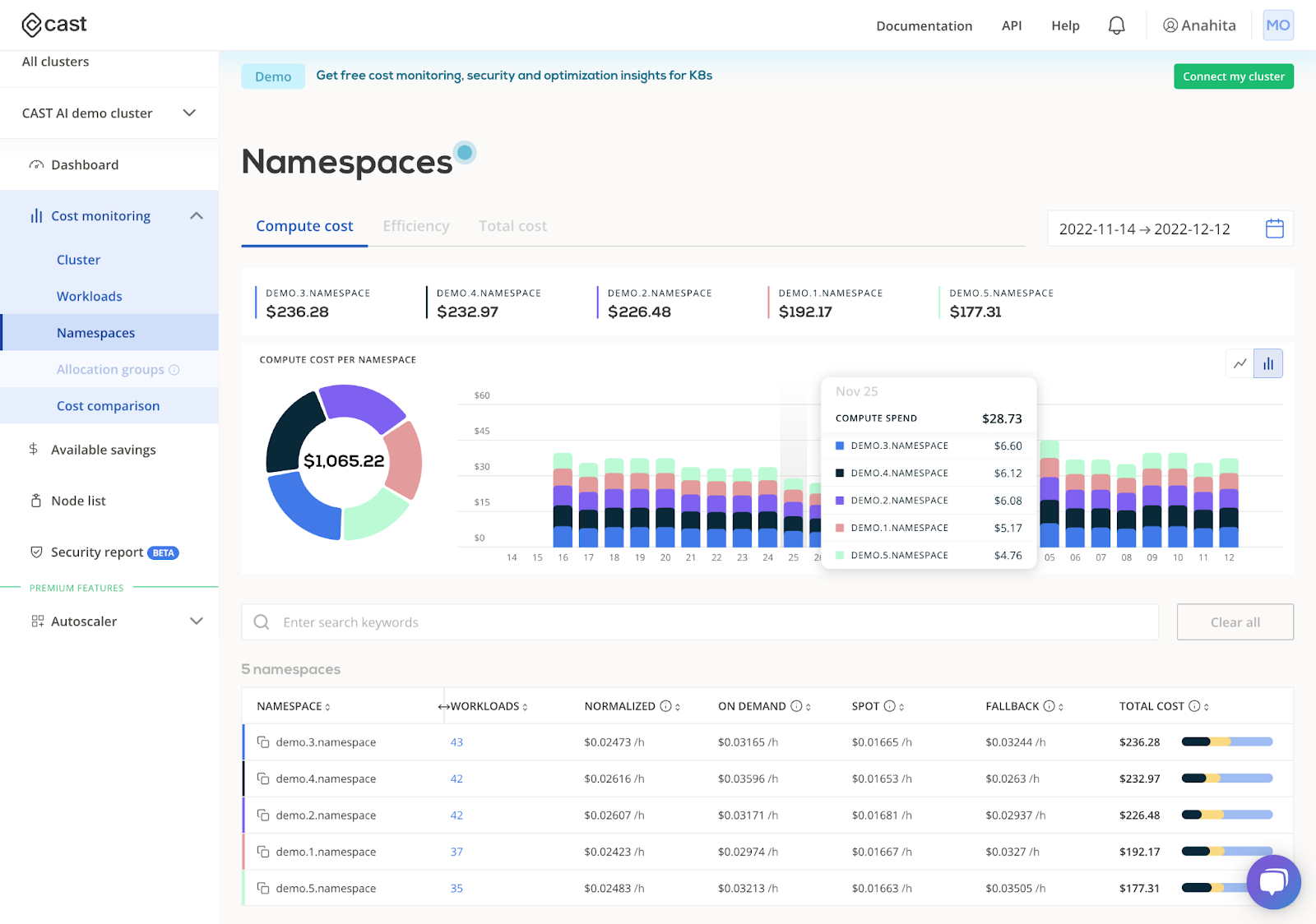Open the Total cost tab
The width and height of the screenshot is (1316, 924).
tap(512, 226)
